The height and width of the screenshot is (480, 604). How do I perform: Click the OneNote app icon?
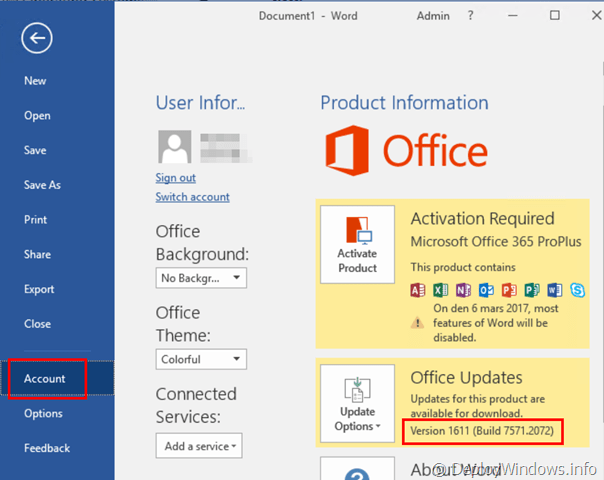(x=463, y=290)
